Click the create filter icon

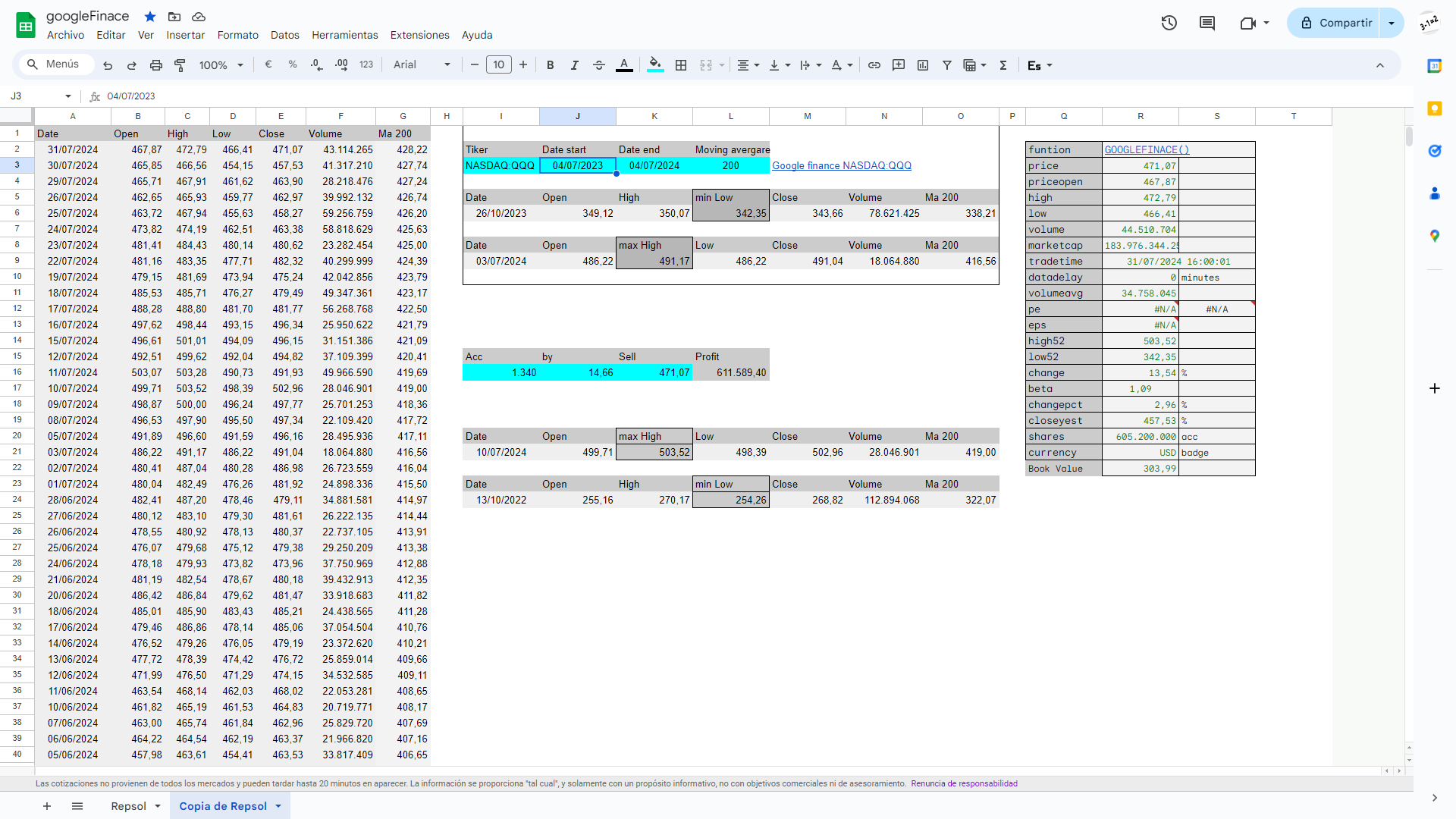947,65
